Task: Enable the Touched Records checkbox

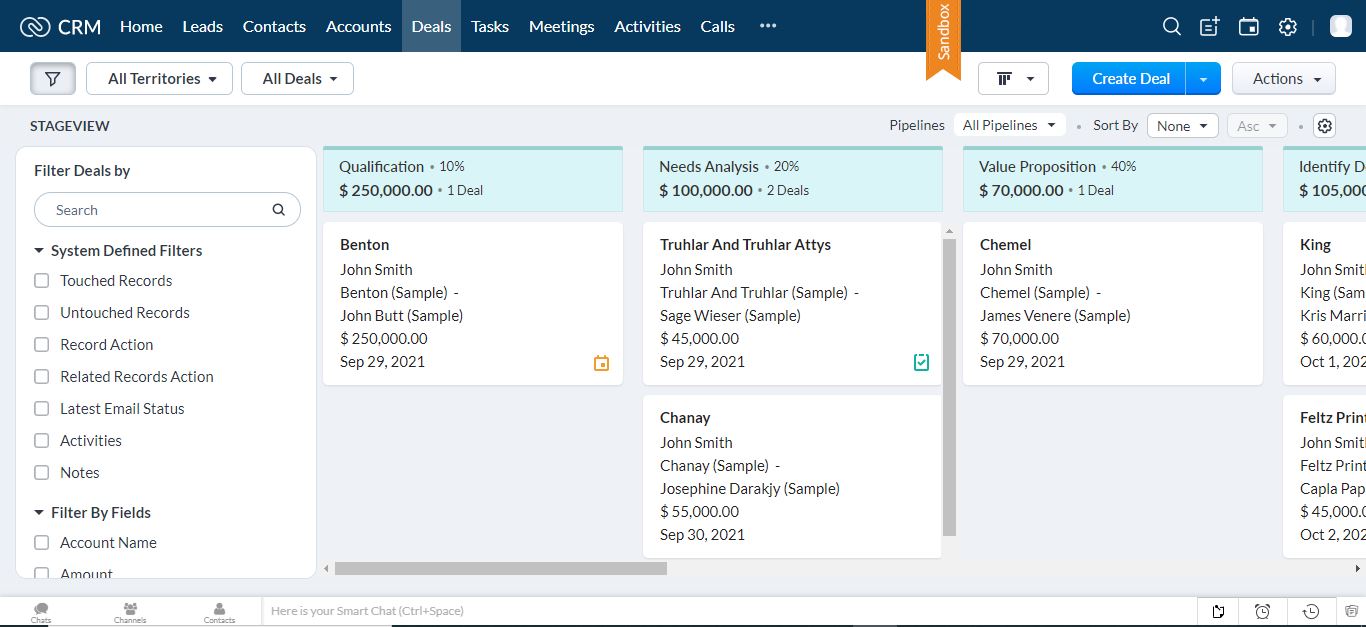Action: [42, 281]
